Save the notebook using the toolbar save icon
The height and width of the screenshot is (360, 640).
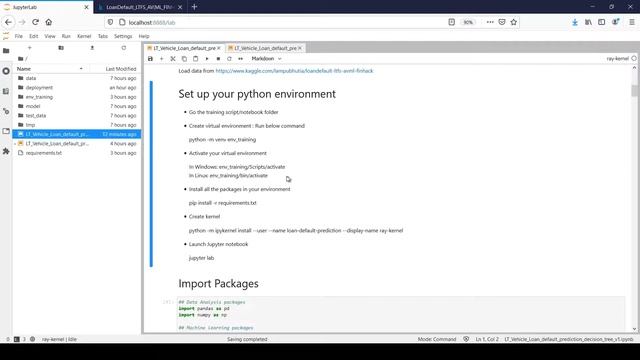coord(150,59)
